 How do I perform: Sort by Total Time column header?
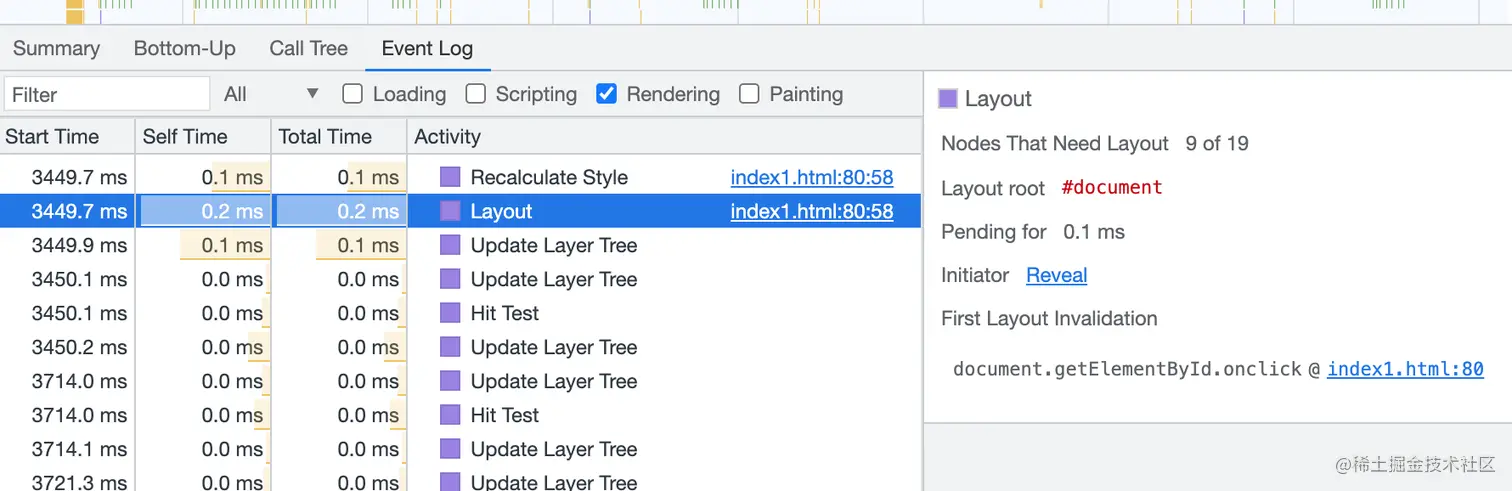339,136
